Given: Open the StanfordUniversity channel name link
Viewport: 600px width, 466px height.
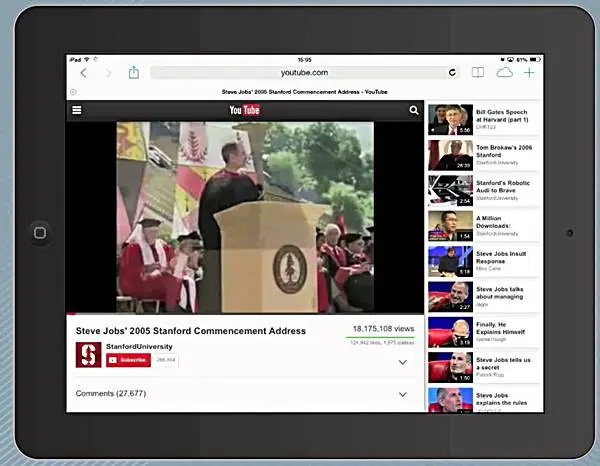Looking at the screenshot, I should coord(139,346).
